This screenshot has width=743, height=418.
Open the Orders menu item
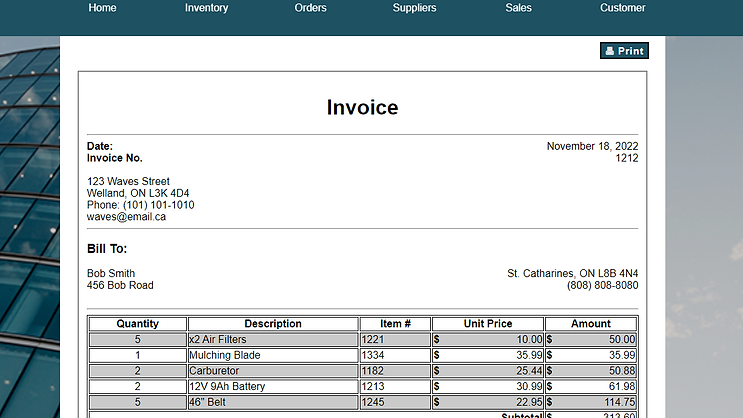(310, 8)
